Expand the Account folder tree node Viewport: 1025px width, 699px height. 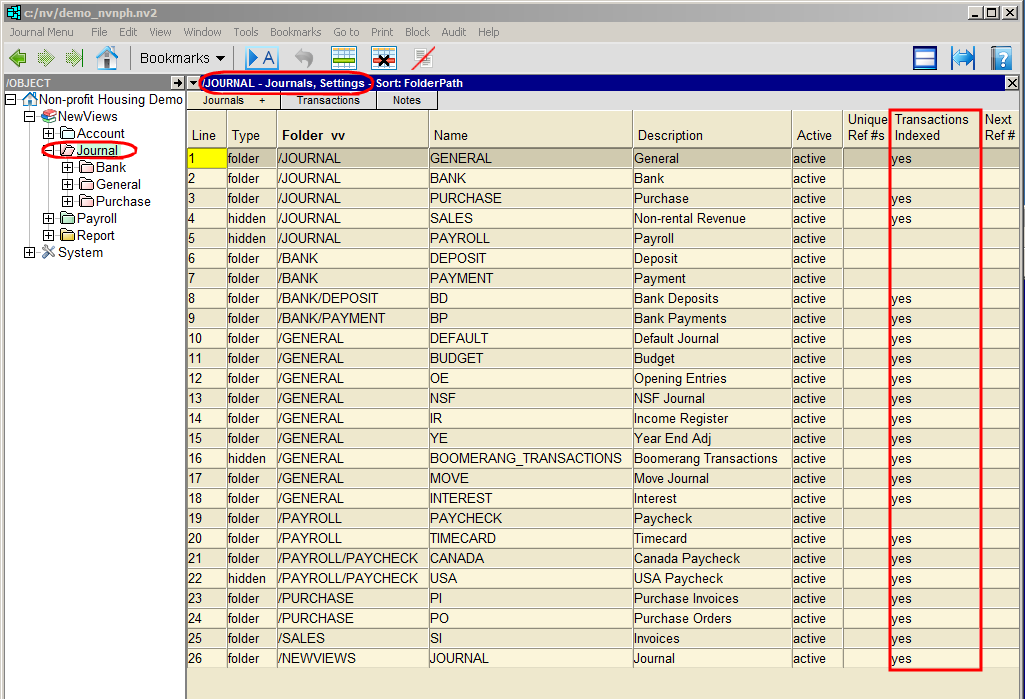48,134
